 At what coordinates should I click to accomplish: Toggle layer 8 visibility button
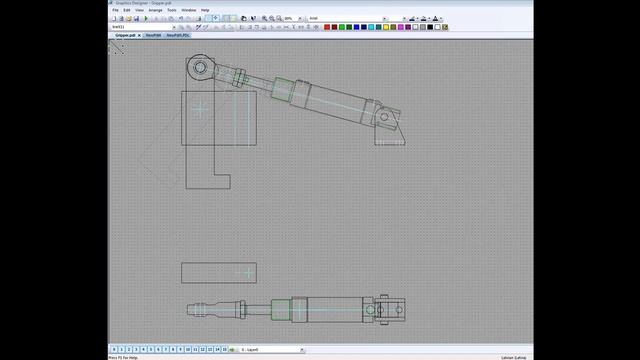(x=173, y=350)
